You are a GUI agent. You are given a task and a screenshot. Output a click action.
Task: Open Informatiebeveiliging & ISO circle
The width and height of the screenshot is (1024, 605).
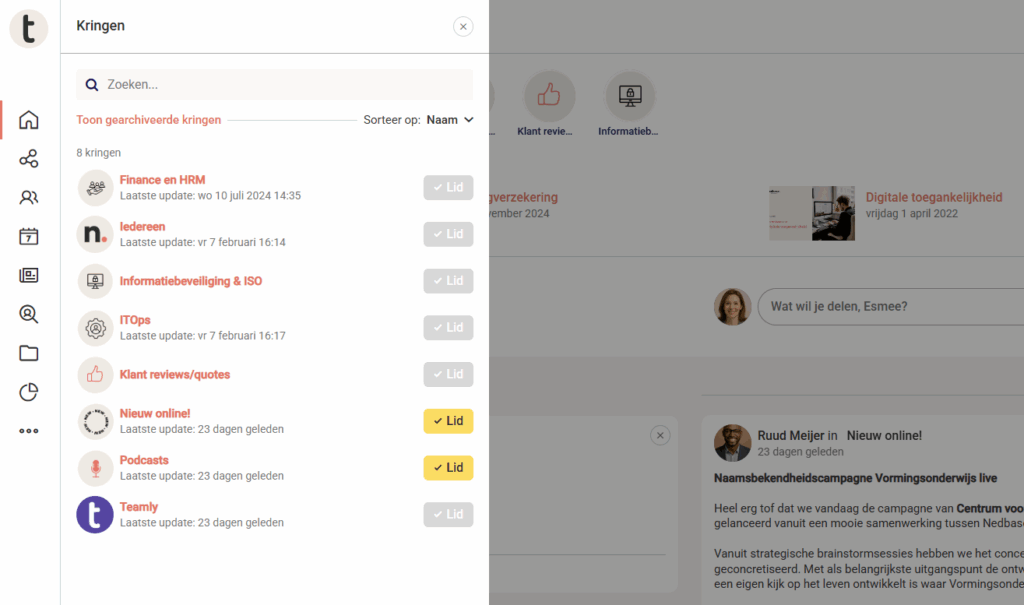(190, 281)
